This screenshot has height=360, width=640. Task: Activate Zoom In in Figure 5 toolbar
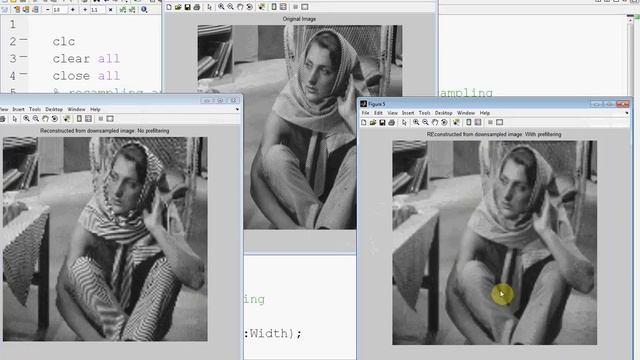pyautogui.click(x=416, y=122)
